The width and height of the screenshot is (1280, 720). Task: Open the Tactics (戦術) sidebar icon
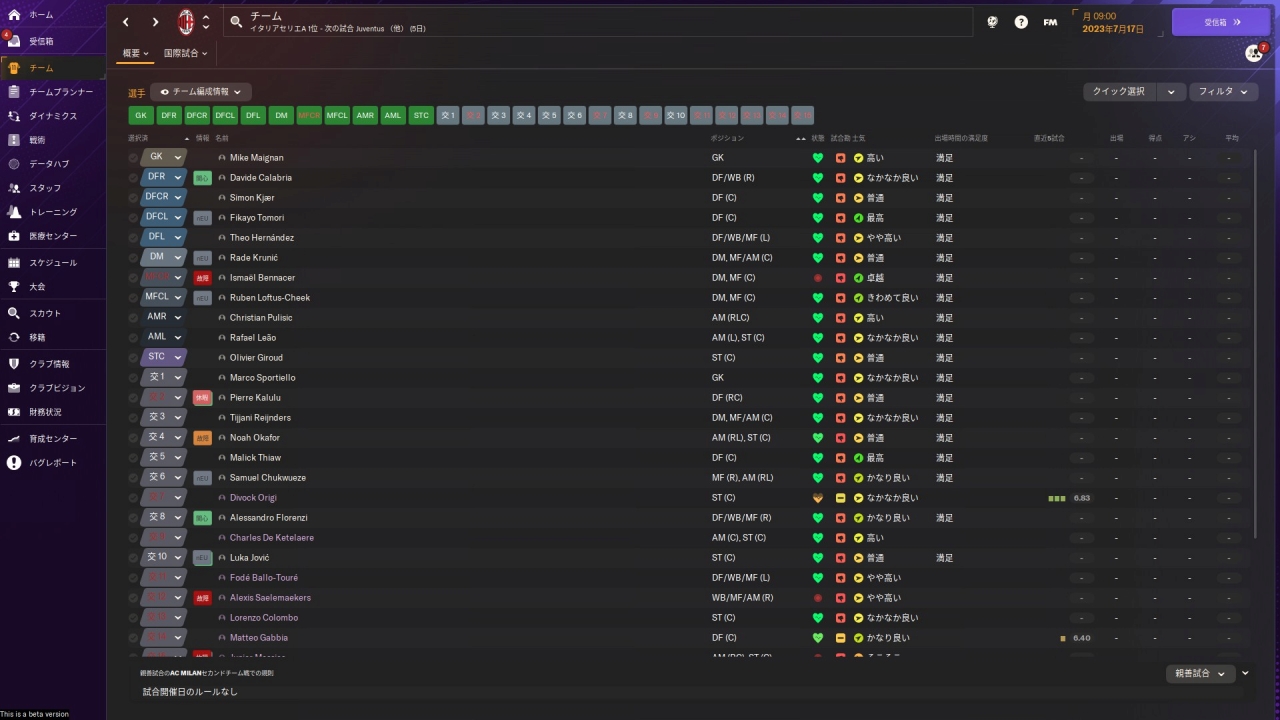pos(14,140)
